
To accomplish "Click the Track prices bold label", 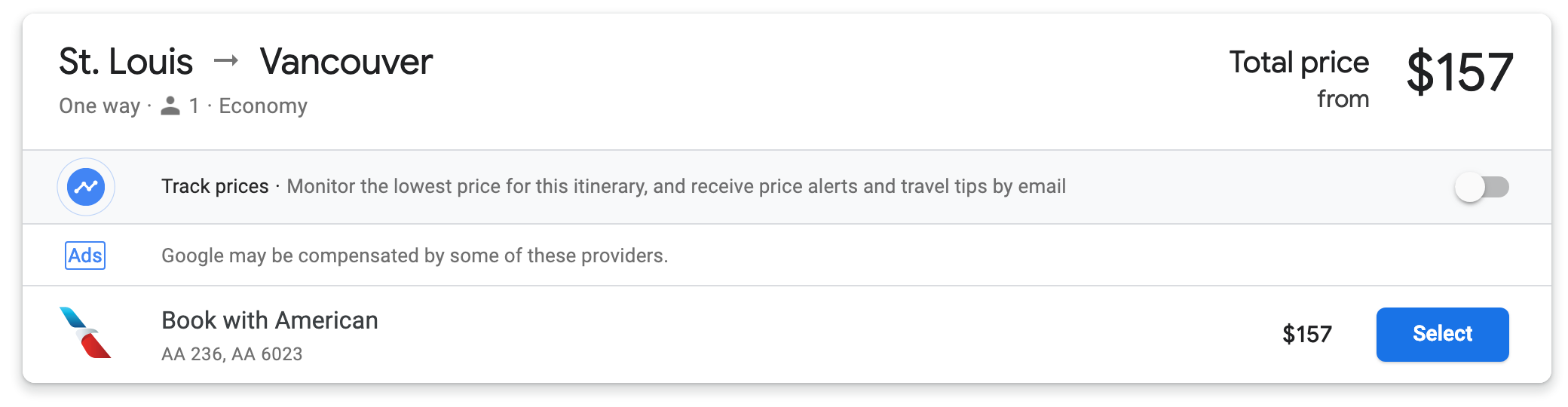I will tap(215, 186).
